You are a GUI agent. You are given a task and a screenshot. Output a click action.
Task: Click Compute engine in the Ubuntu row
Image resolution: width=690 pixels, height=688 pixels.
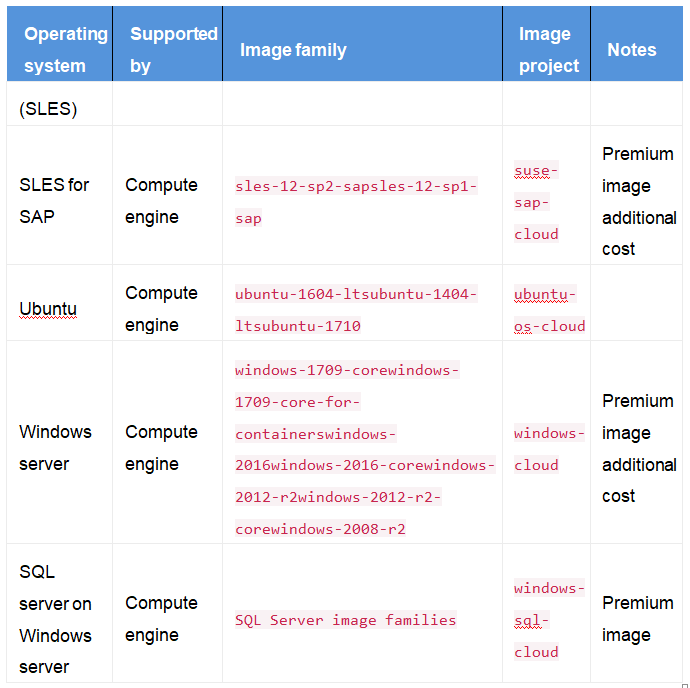[161, 308]
